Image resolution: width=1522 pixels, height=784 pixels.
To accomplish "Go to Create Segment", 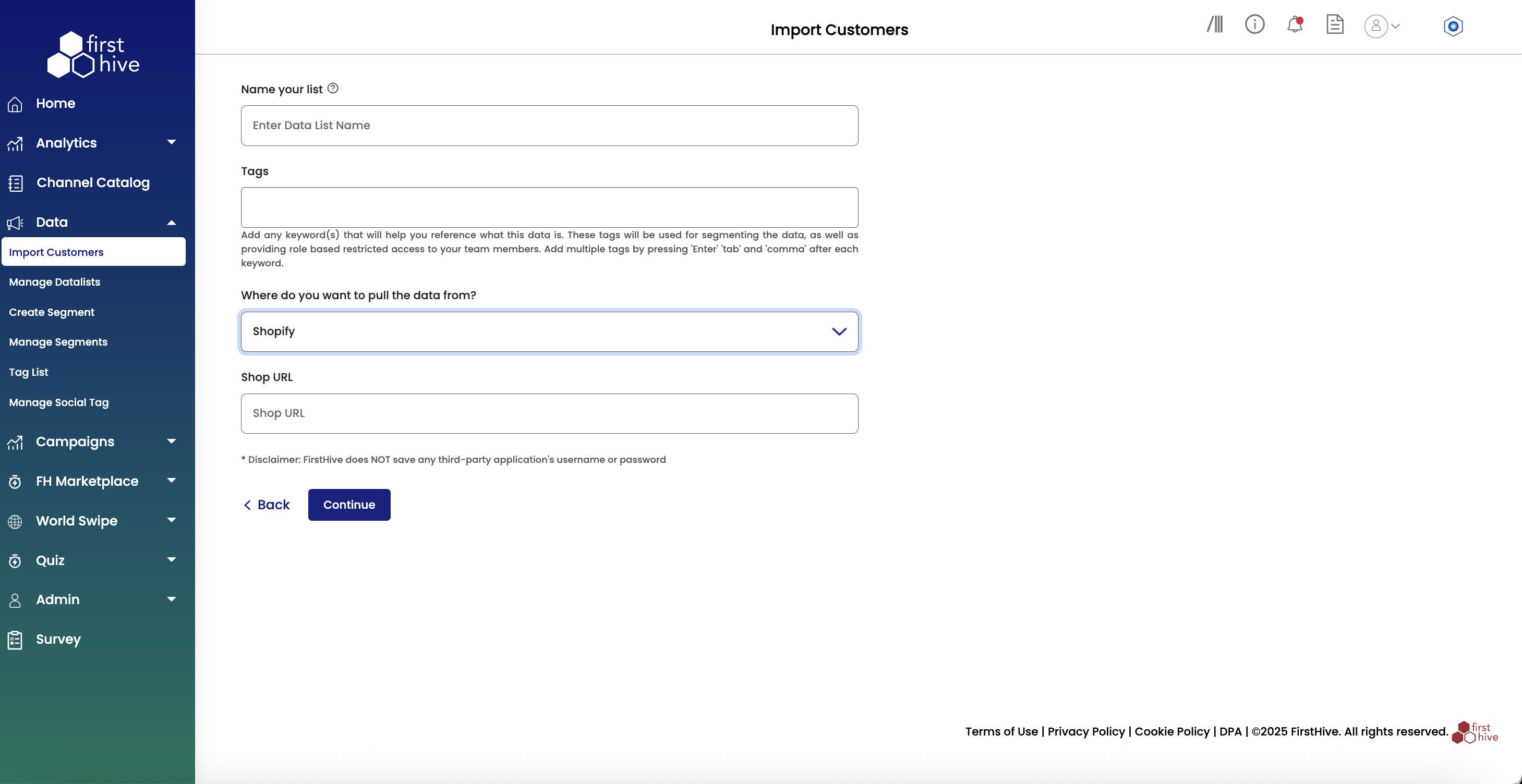I will [x=52, y=312].
